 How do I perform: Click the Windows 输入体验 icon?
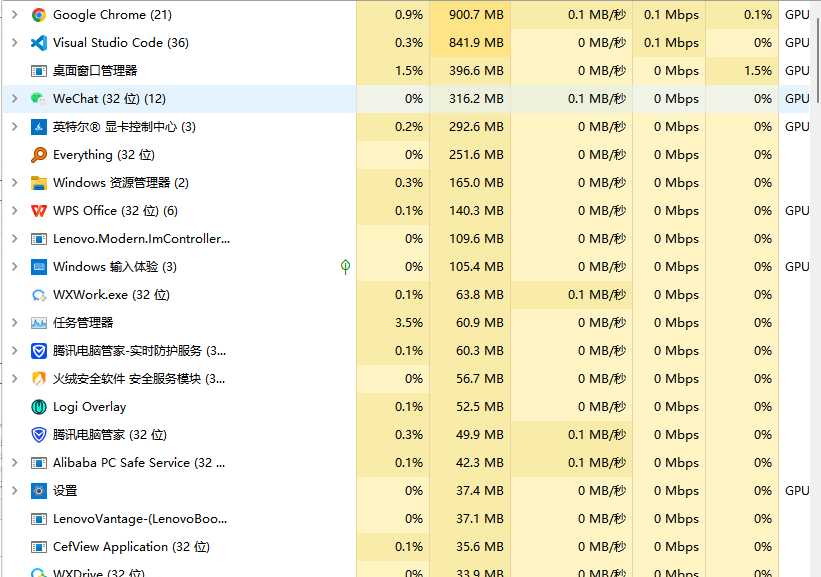[x=39, y=267]
